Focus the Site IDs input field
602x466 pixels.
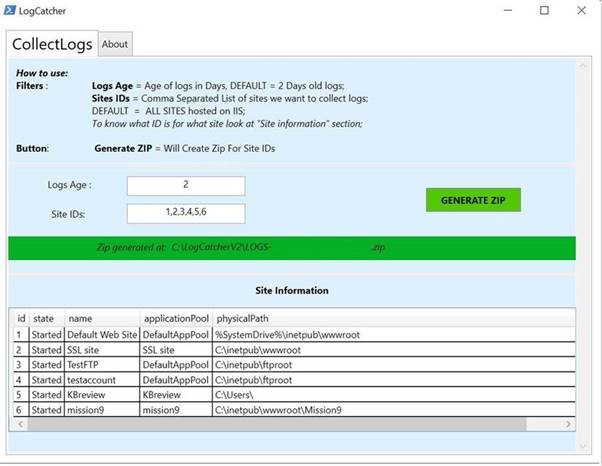coord(186,213)
